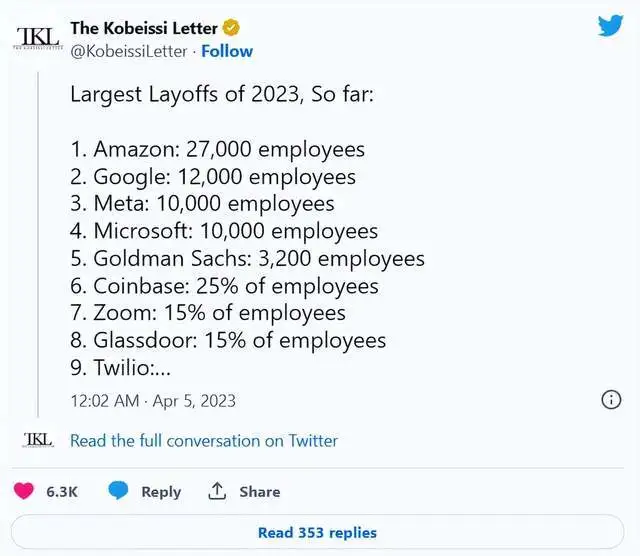Image resolution: width=640 pixels, height=556 pixels.
Task: Click the 6.3K likes count
Action: point(62,492)
